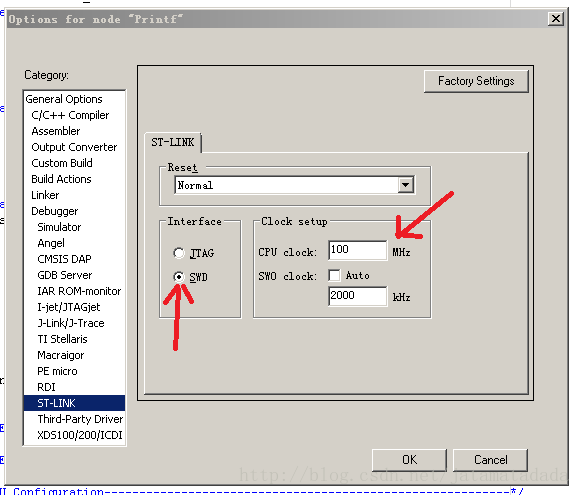
Task: Select the JTAG interface radio button
Action: point(179,253)
